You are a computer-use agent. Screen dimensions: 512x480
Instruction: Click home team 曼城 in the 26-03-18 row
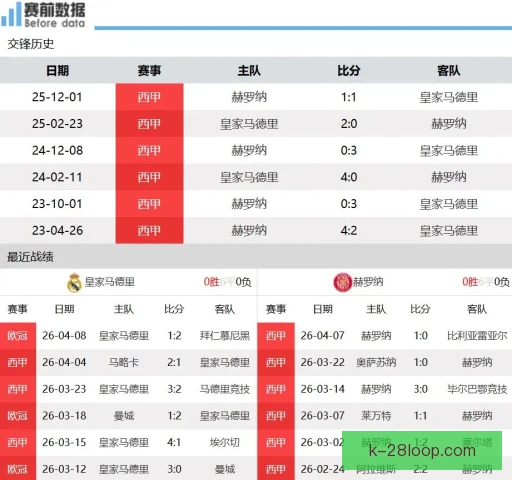(x=124, y=416)
